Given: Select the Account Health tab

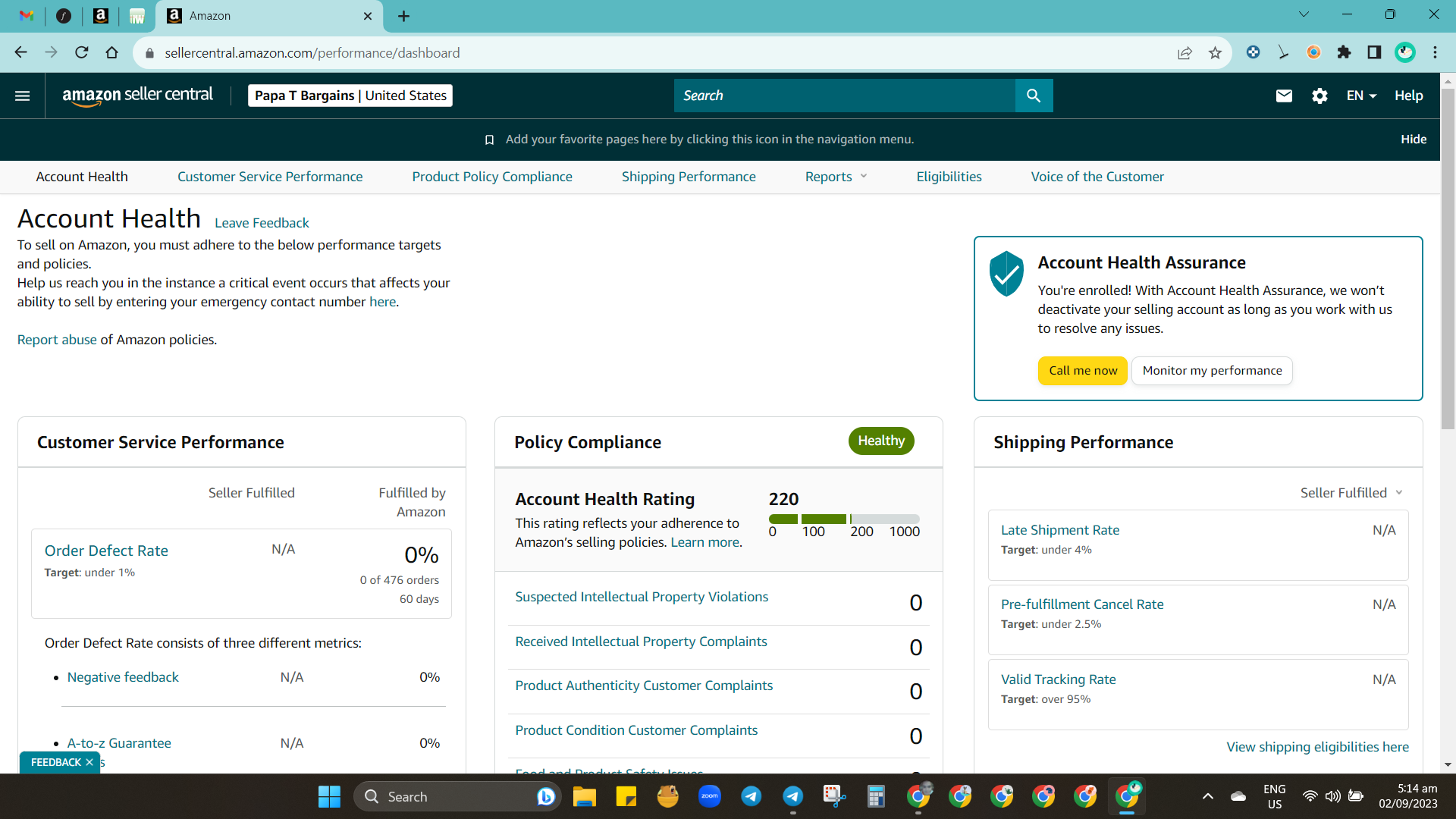Looking at the screenshot, I should (x=82, y=177).
